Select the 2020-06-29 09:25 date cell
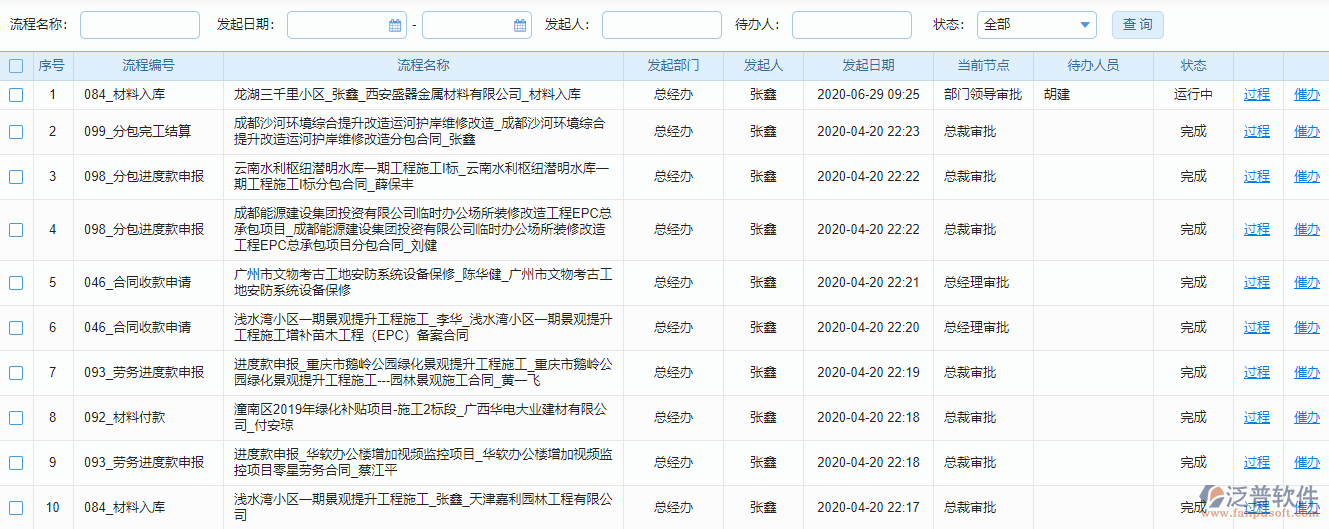Viewport: 1329px width, 529px height. (868, 95)
